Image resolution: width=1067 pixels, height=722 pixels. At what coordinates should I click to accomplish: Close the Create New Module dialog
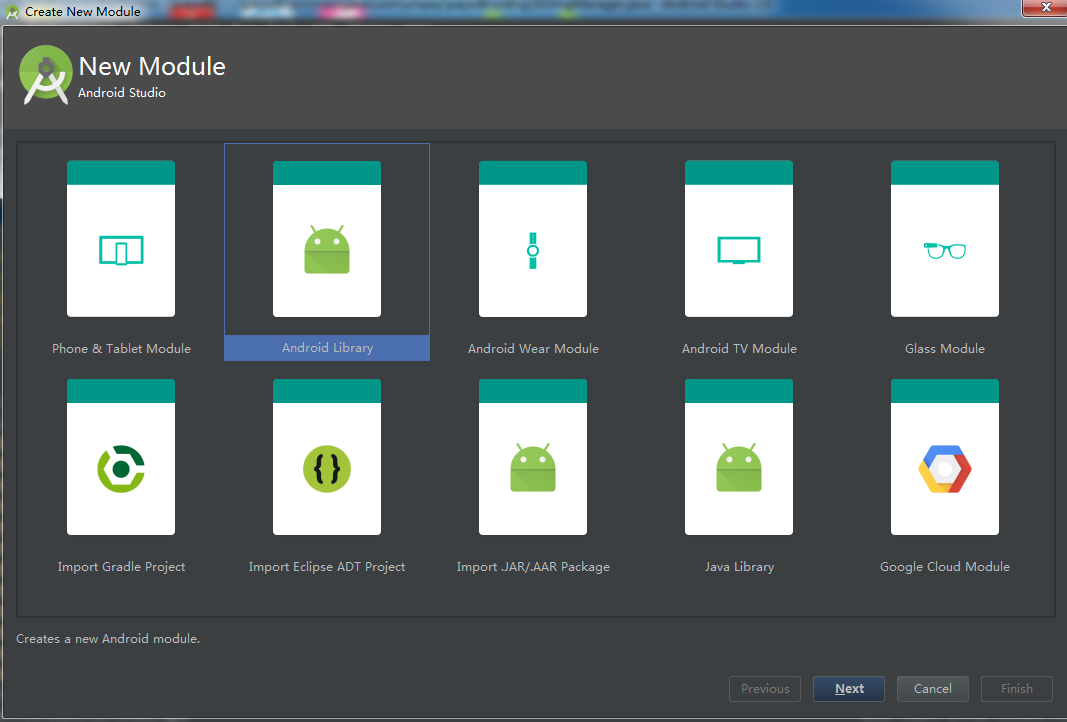point(1046,7)
